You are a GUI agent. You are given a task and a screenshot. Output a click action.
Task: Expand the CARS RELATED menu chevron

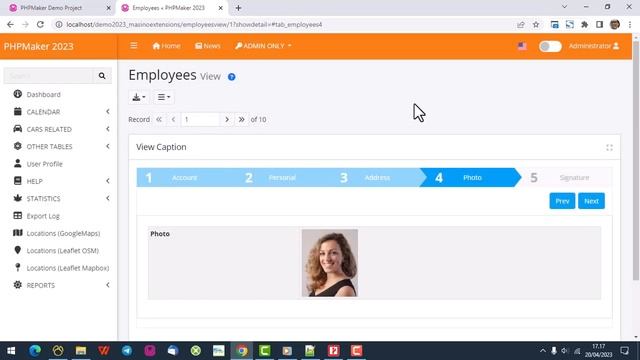(108, 129)
